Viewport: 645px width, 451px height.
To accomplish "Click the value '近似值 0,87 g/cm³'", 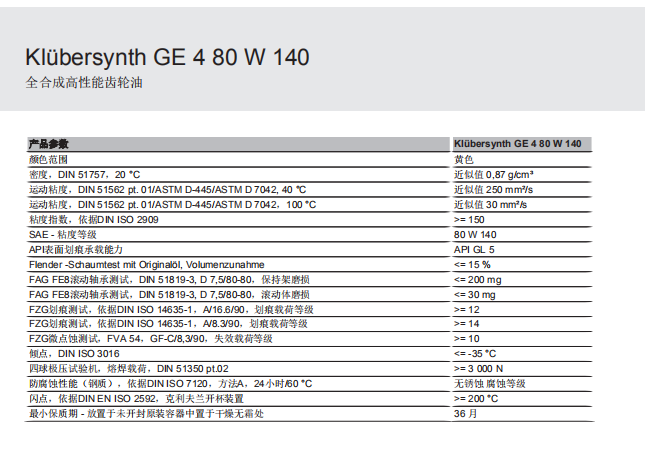I will [x=494, y=174].
